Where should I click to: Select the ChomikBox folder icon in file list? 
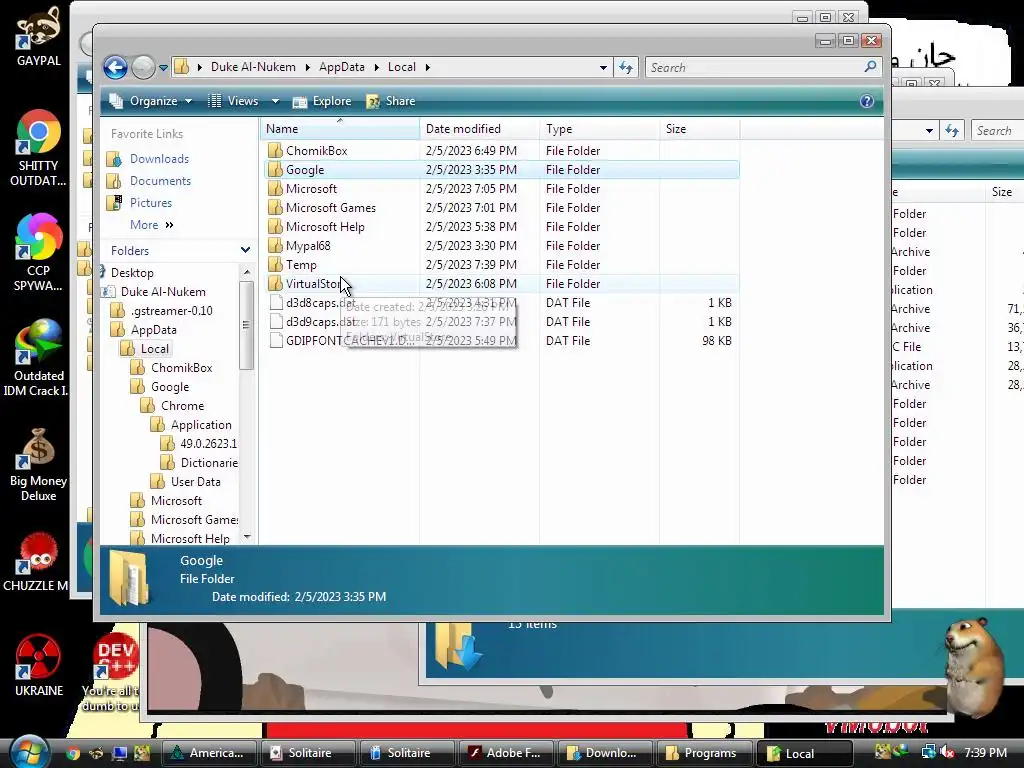(276, 151)
